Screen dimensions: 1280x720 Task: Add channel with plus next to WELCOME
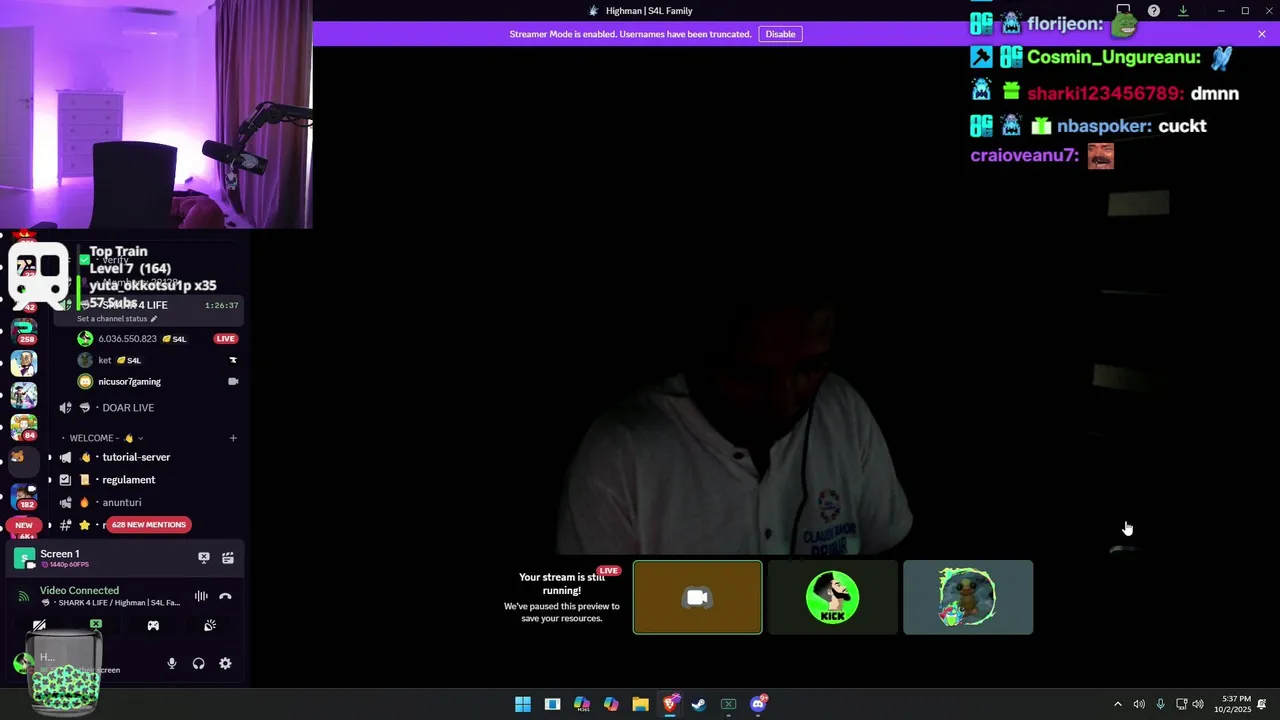[x=233, y=438]
